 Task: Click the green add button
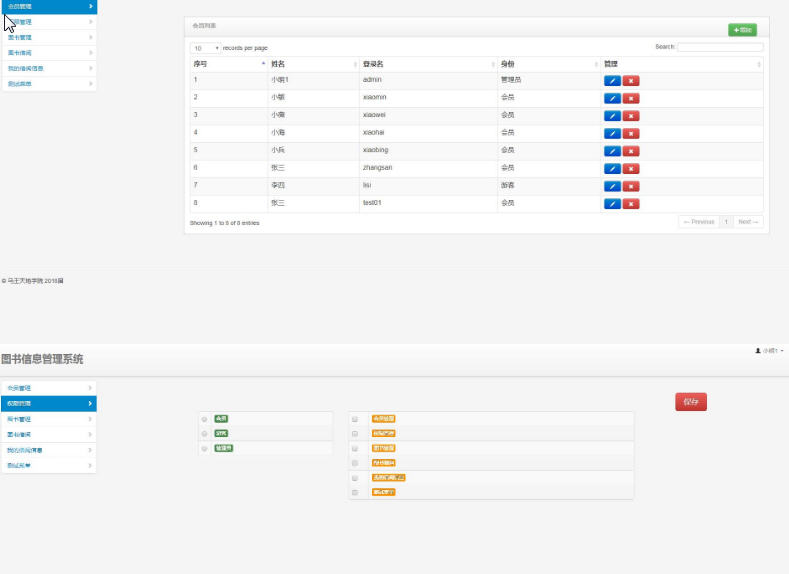tap(742, 30)
